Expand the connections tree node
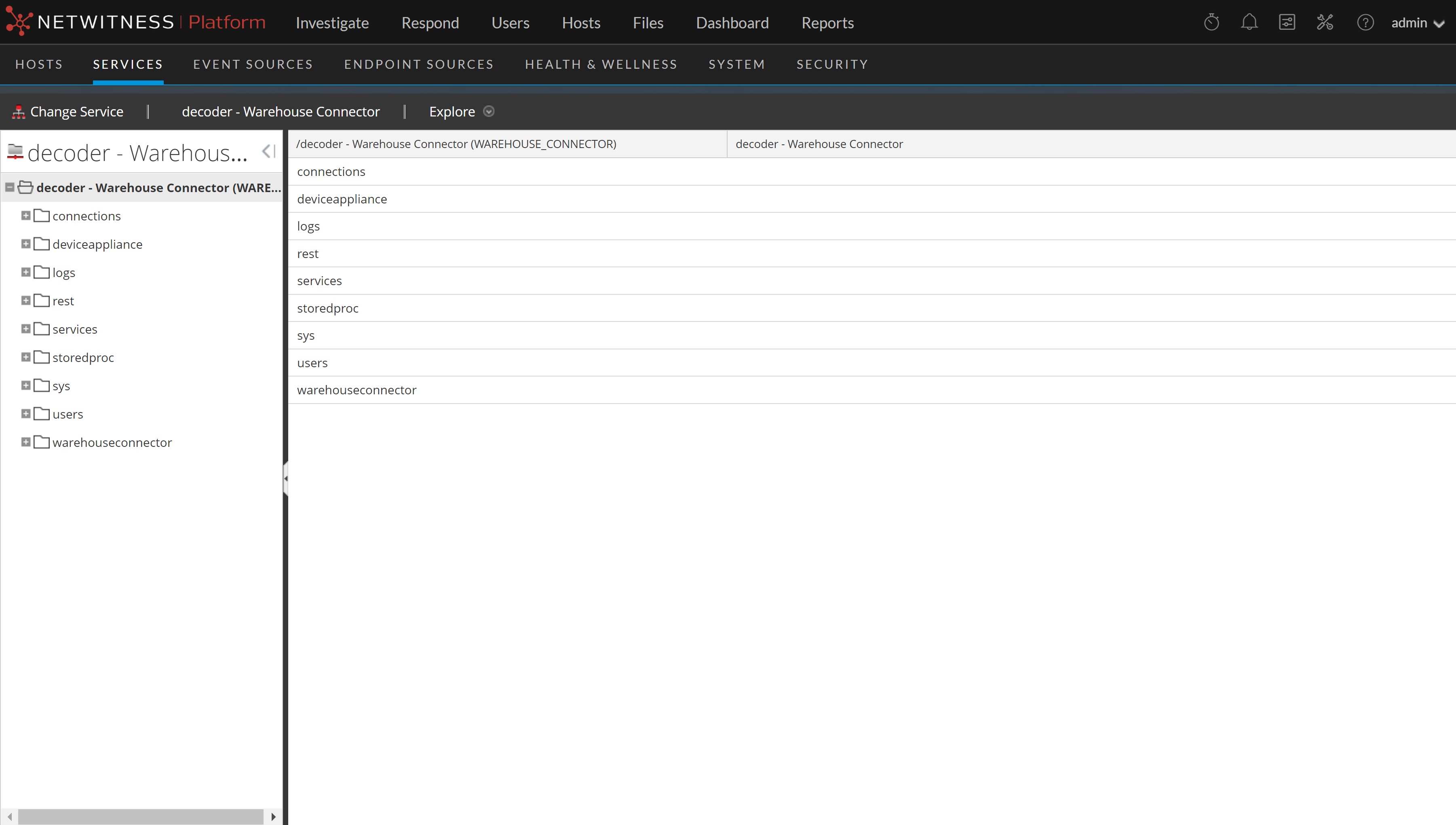1456x825 pixels. [x=25, y=216]
